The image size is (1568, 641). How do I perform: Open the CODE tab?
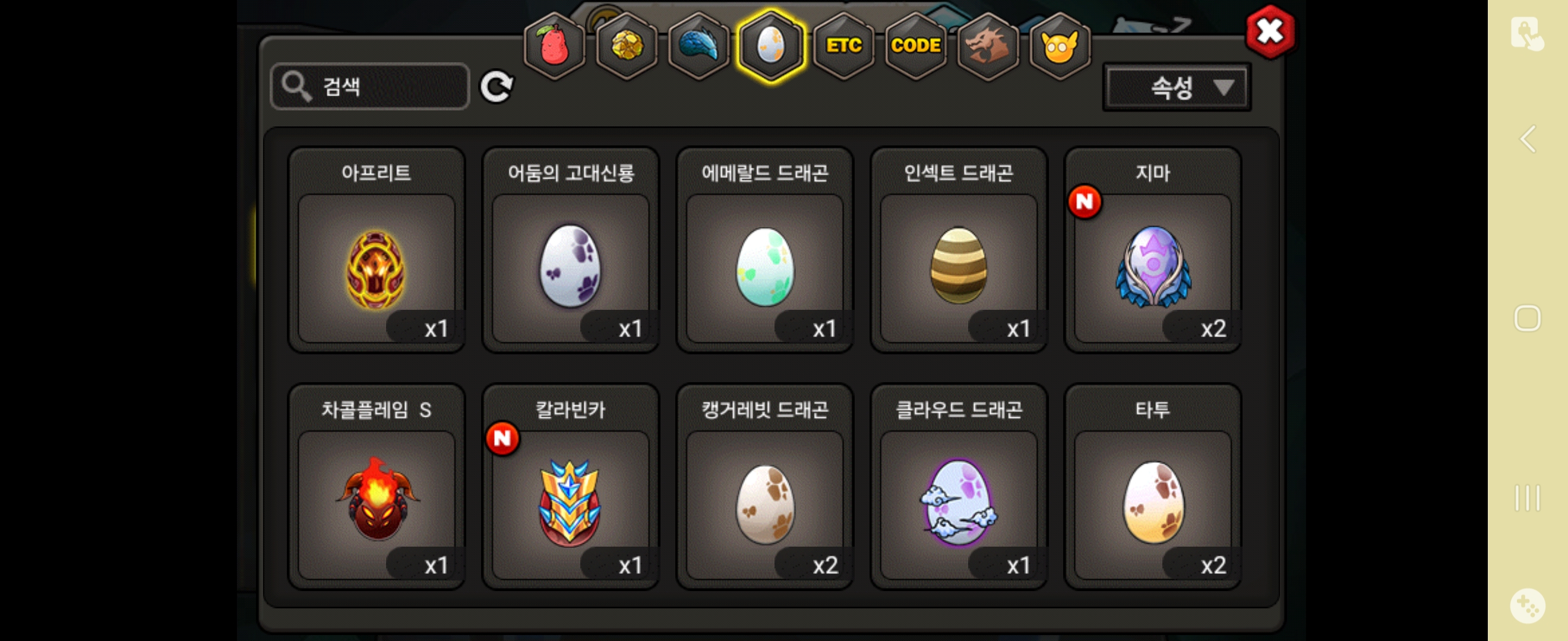[x=915, y=46]
